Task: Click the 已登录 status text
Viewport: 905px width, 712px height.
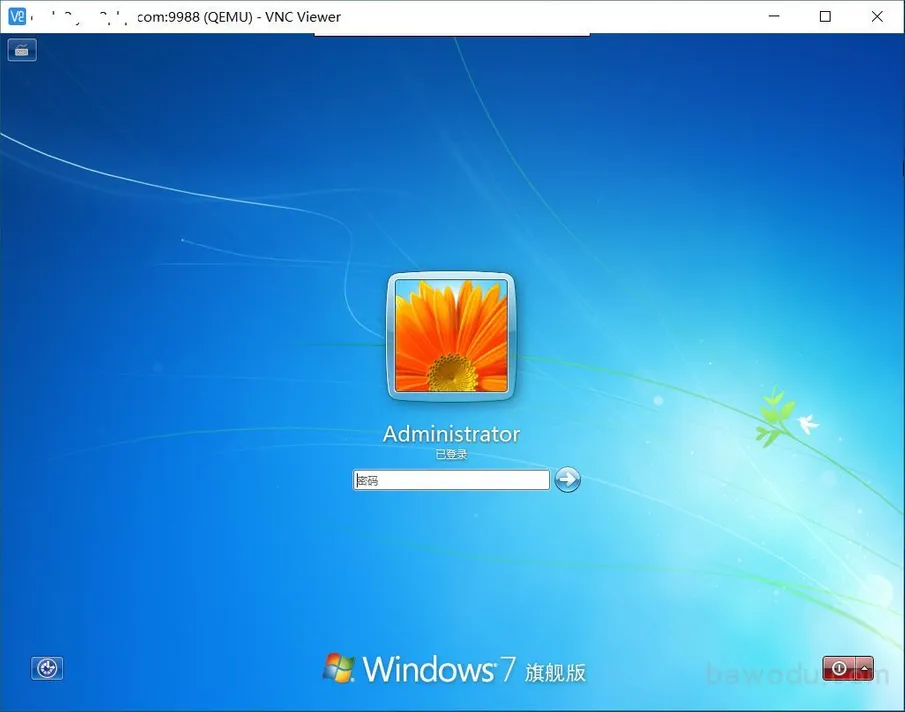Action: [451, 455]
